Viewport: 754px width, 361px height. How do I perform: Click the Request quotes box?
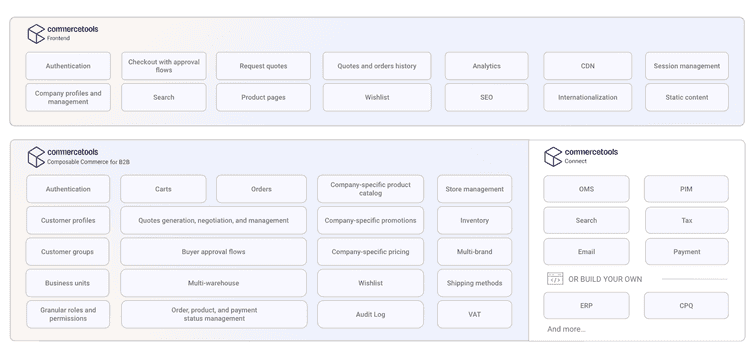[x=263, y=66]
